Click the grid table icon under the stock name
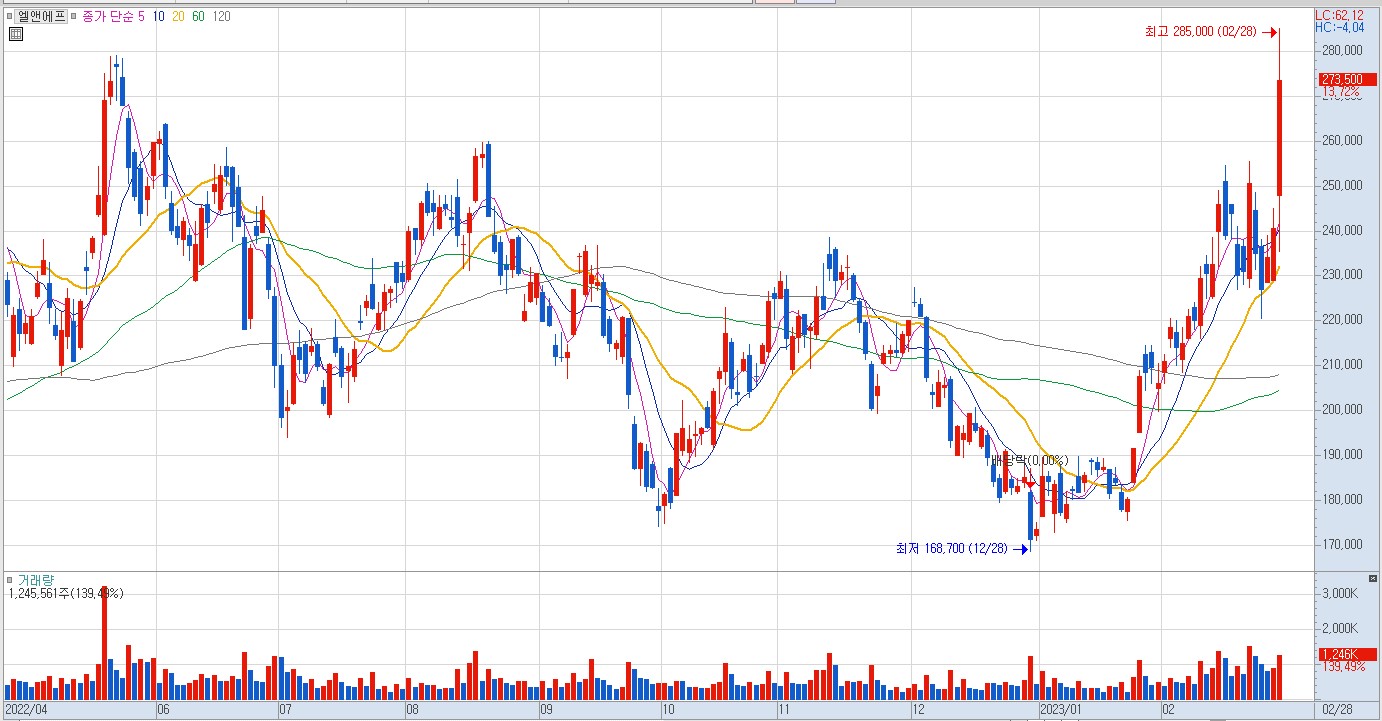This screenshot has width=1382, height=721. click(x=15, y=34)
